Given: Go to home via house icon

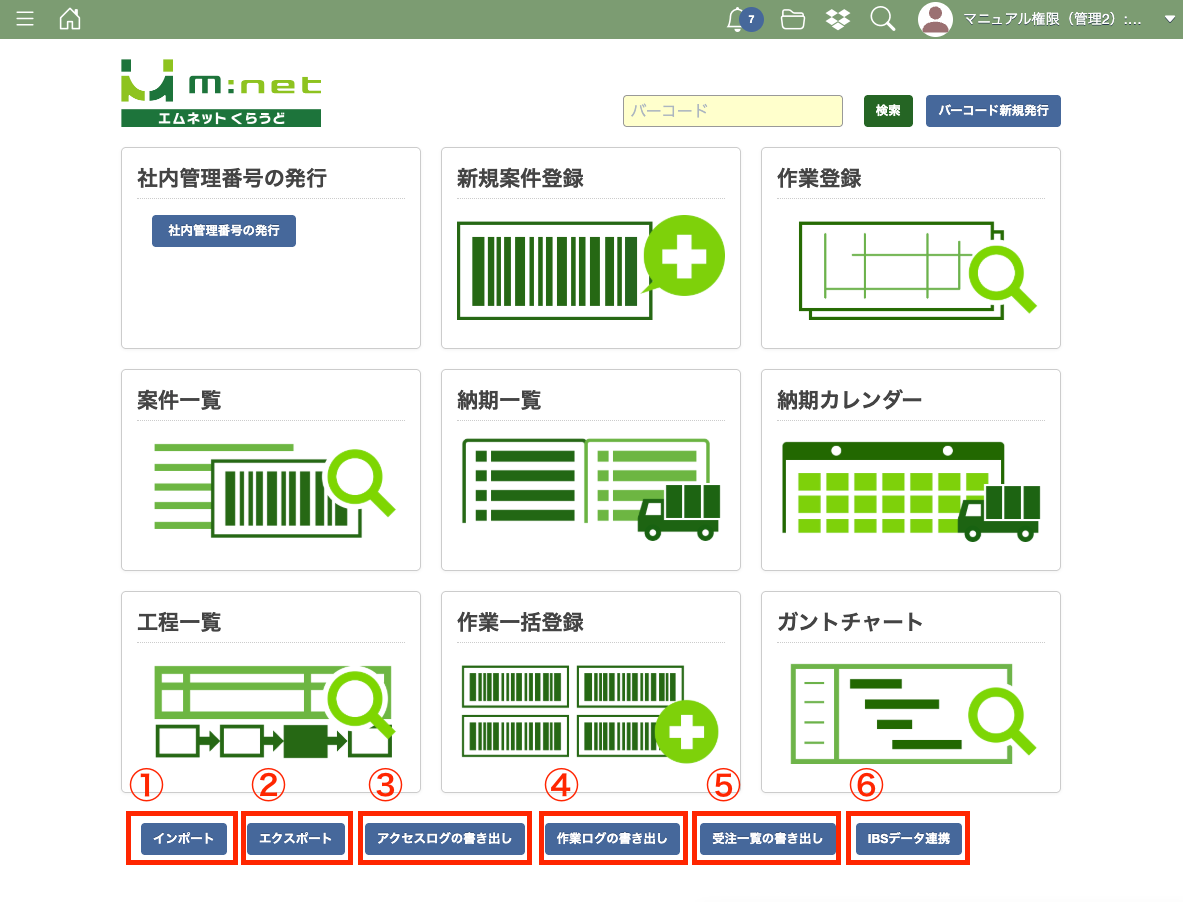Looking at the screenshot, I should point(70,19).
